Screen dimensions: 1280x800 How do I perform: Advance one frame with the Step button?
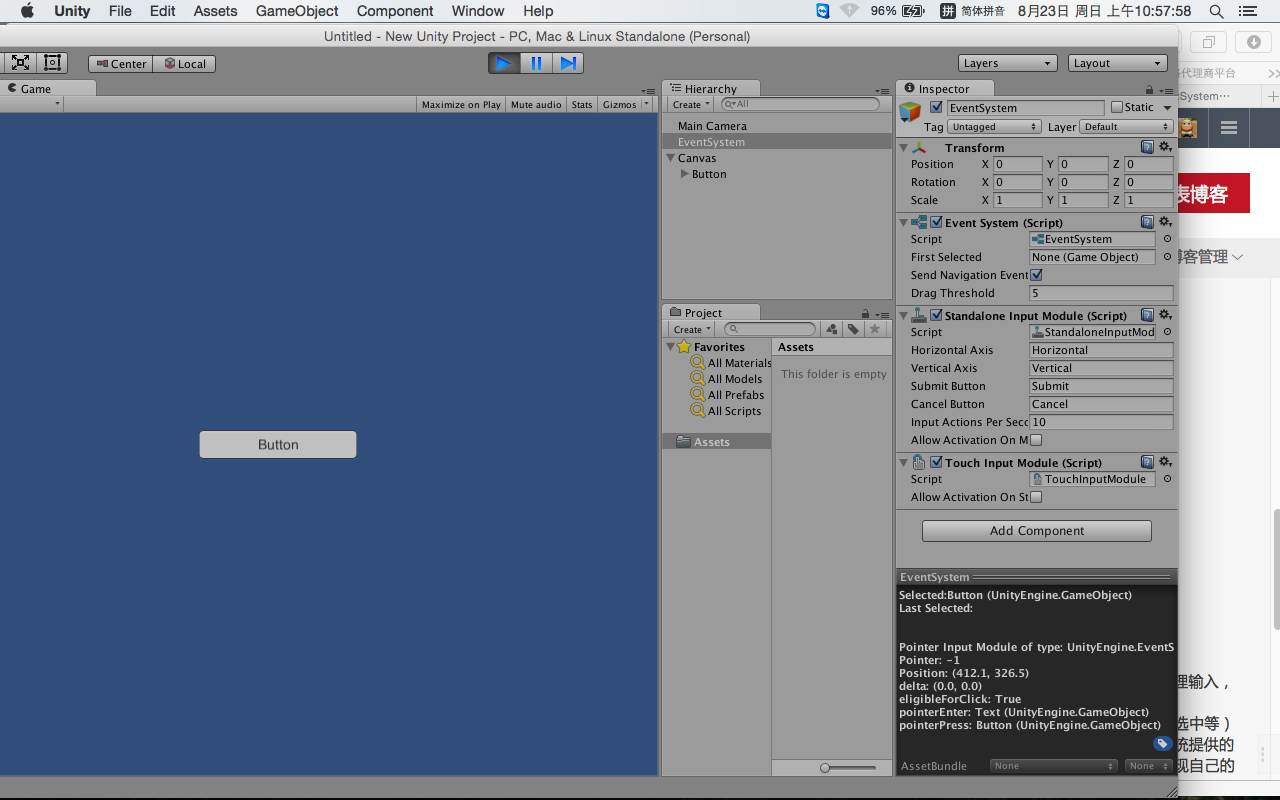pyautogui.click(x=568, y=63)
